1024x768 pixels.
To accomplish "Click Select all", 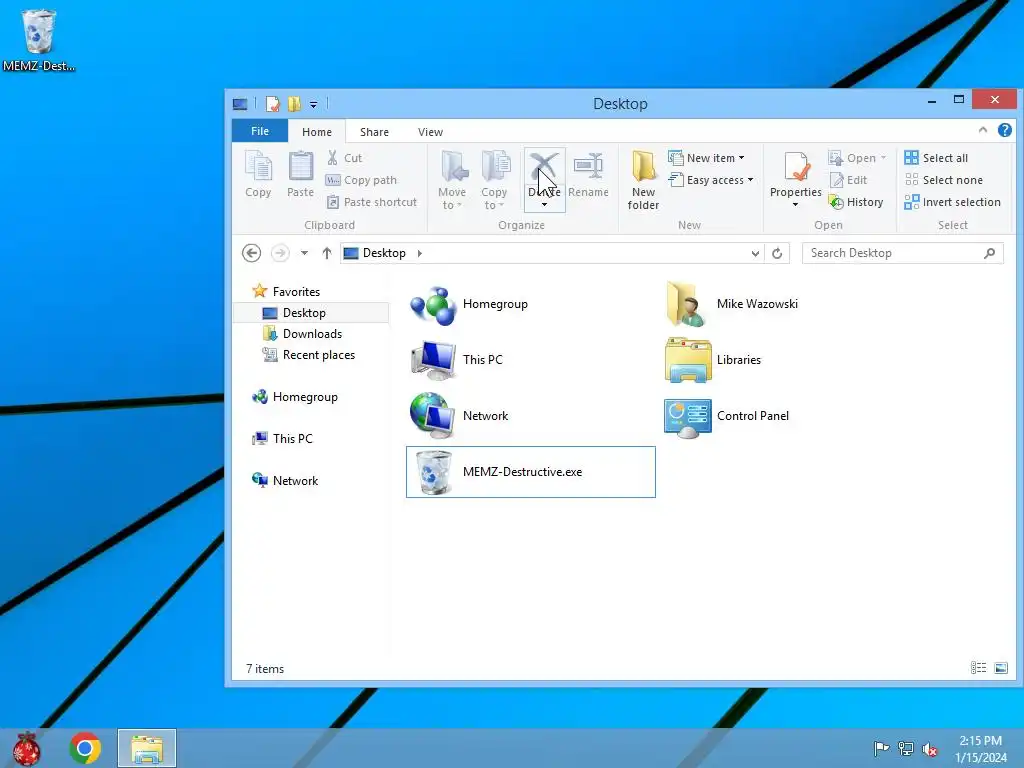I will click(x=936, y=158).
